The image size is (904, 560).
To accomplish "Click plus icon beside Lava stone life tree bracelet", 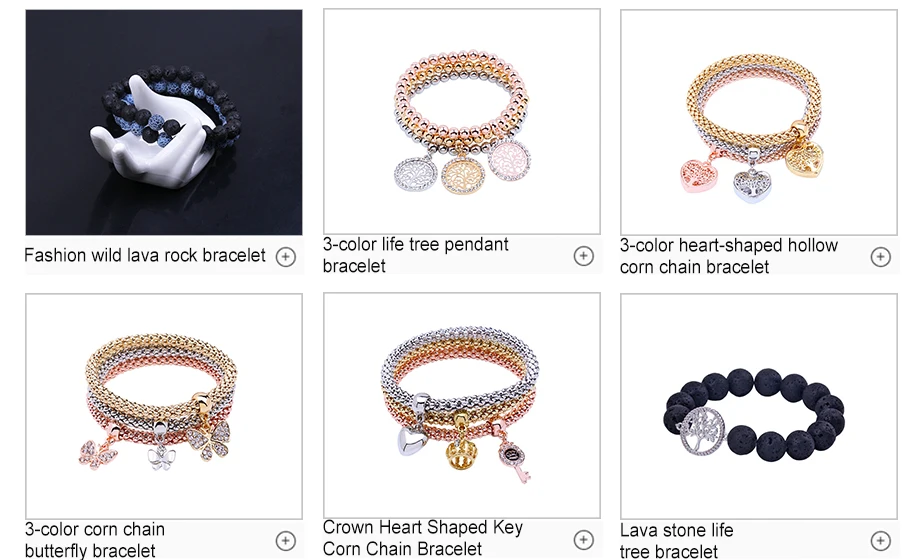I will coord(880,540).
